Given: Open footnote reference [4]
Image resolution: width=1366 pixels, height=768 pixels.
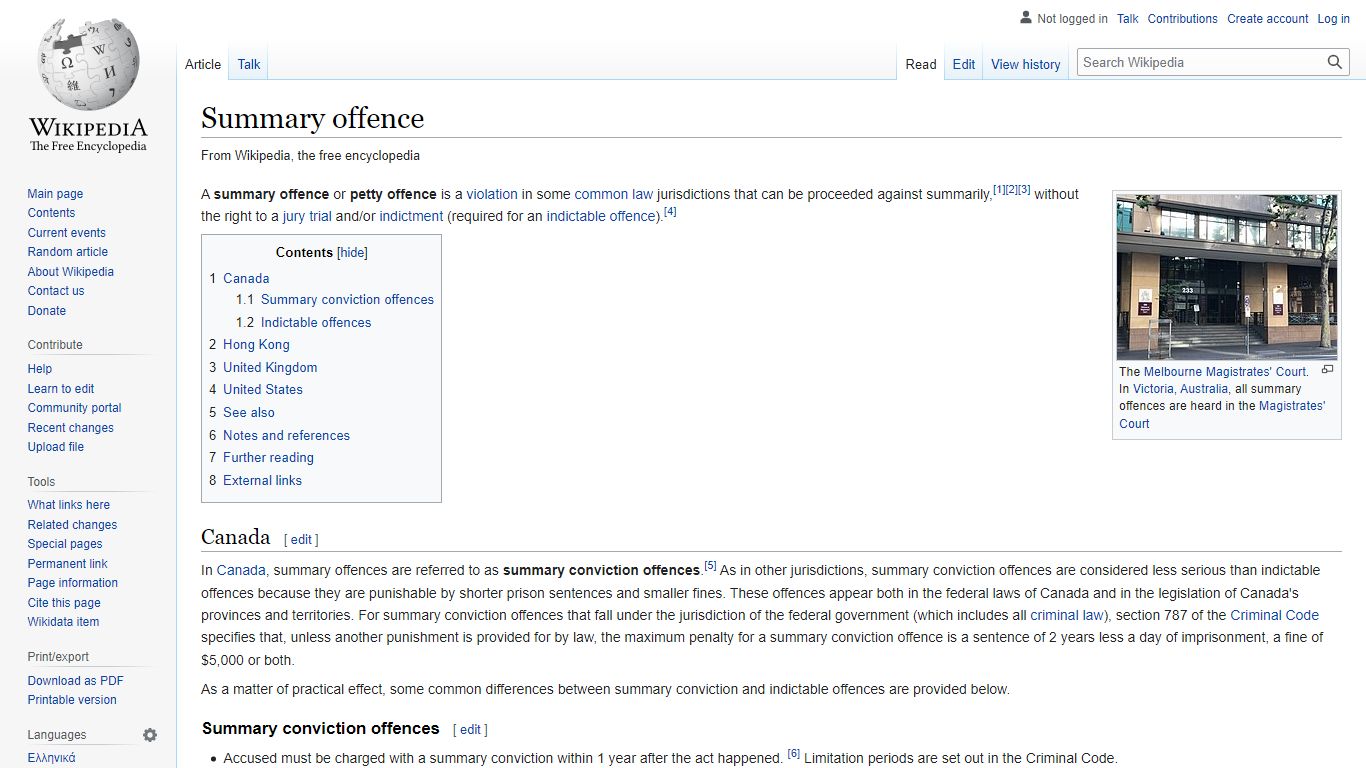Looking at the screenshot, I should coord(670,212).
